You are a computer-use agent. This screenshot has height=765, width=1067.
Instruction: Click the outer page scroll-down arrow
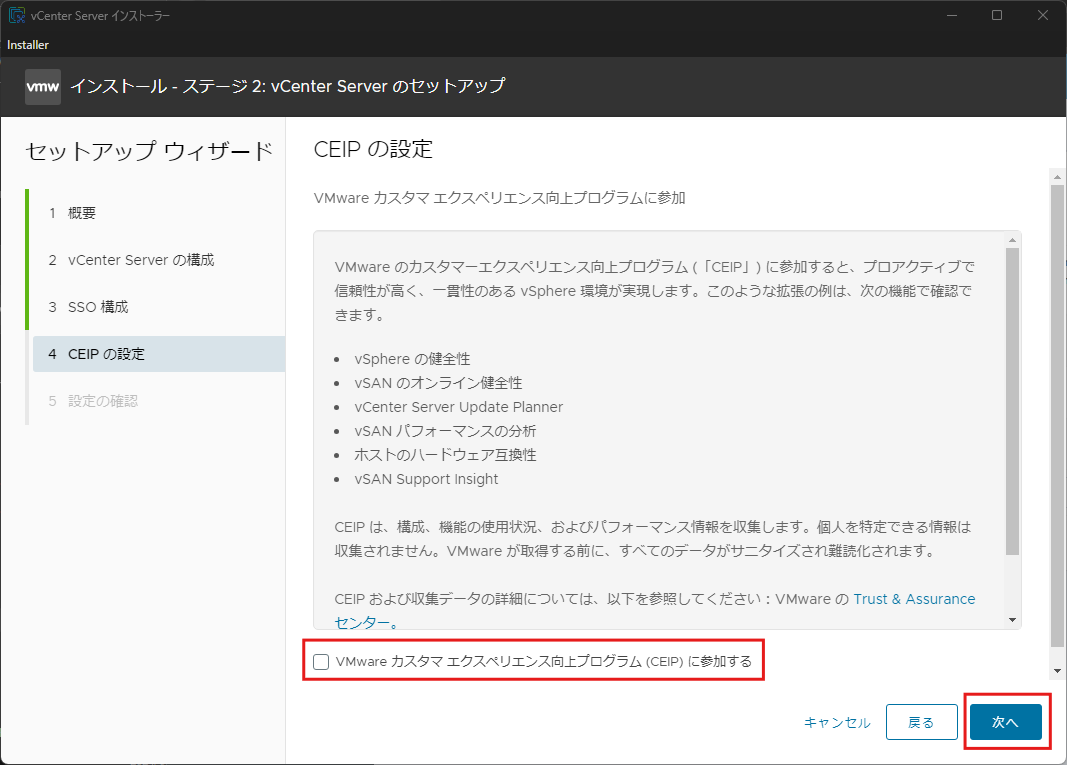tap(1057, 671)
